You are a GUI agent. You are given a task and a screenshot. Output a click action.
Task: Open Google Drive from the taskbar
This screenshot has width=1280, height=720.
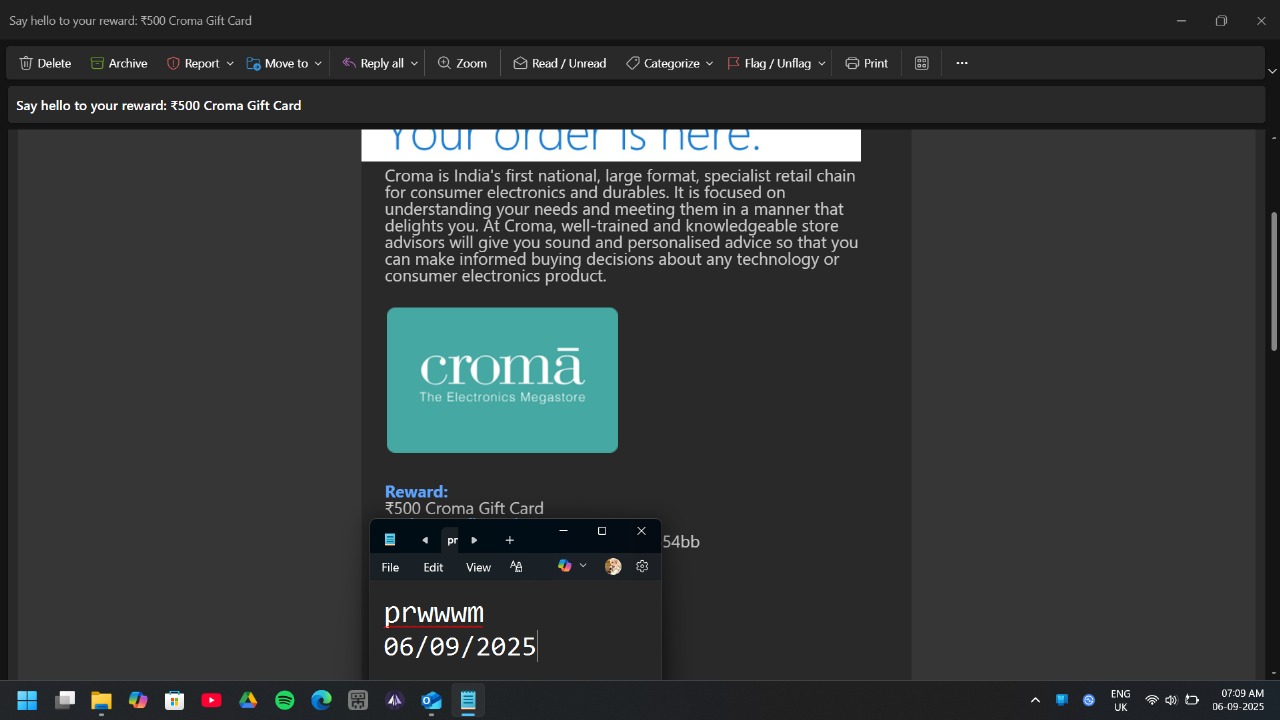(248, 700)
